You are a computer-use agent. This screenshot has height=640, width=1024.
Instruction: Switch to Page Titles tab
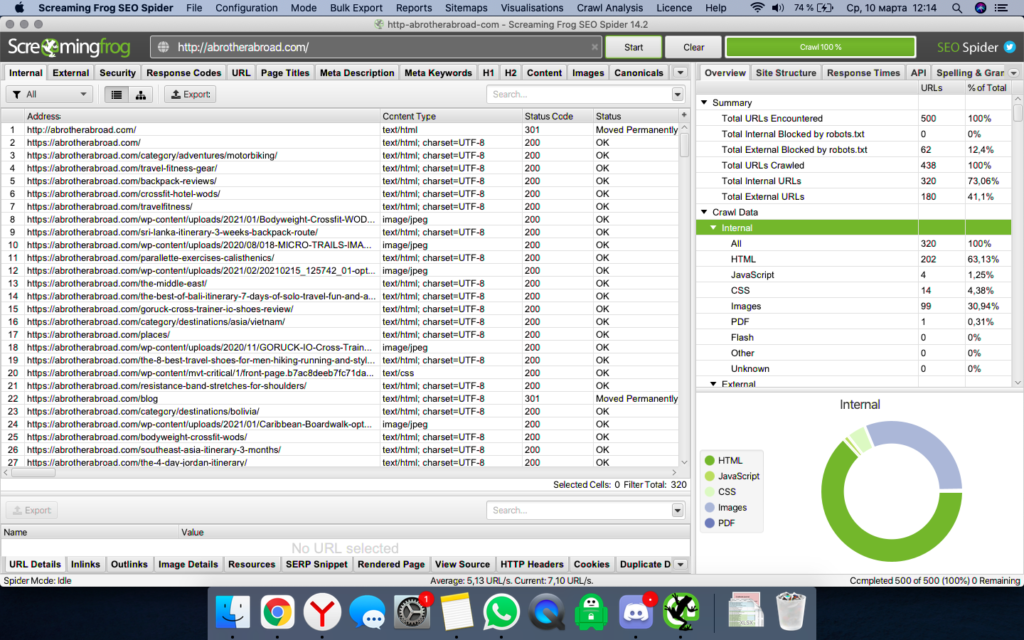tap(285, 72)
